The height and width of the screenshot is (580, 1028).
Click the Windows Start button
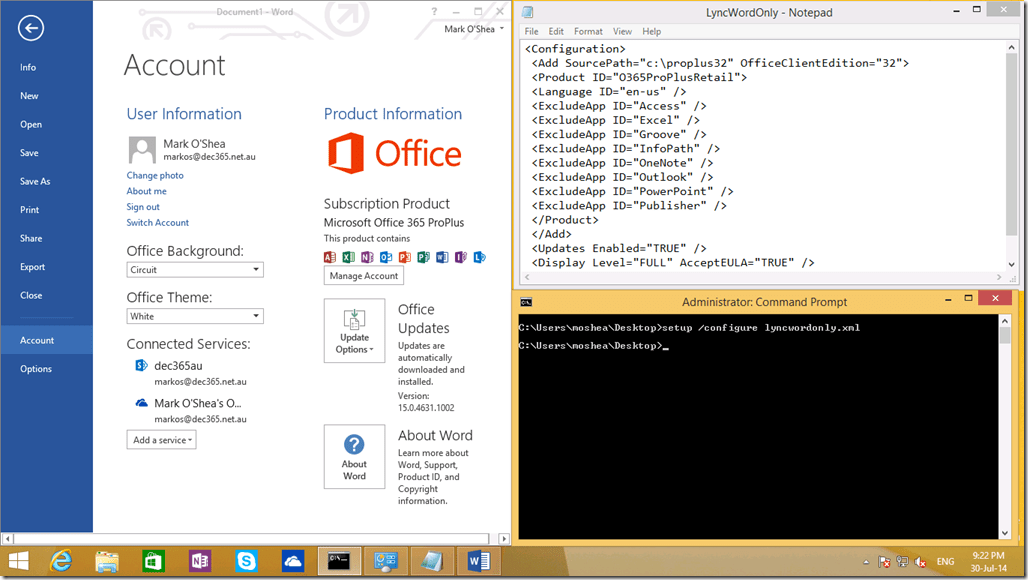point(18,561)
